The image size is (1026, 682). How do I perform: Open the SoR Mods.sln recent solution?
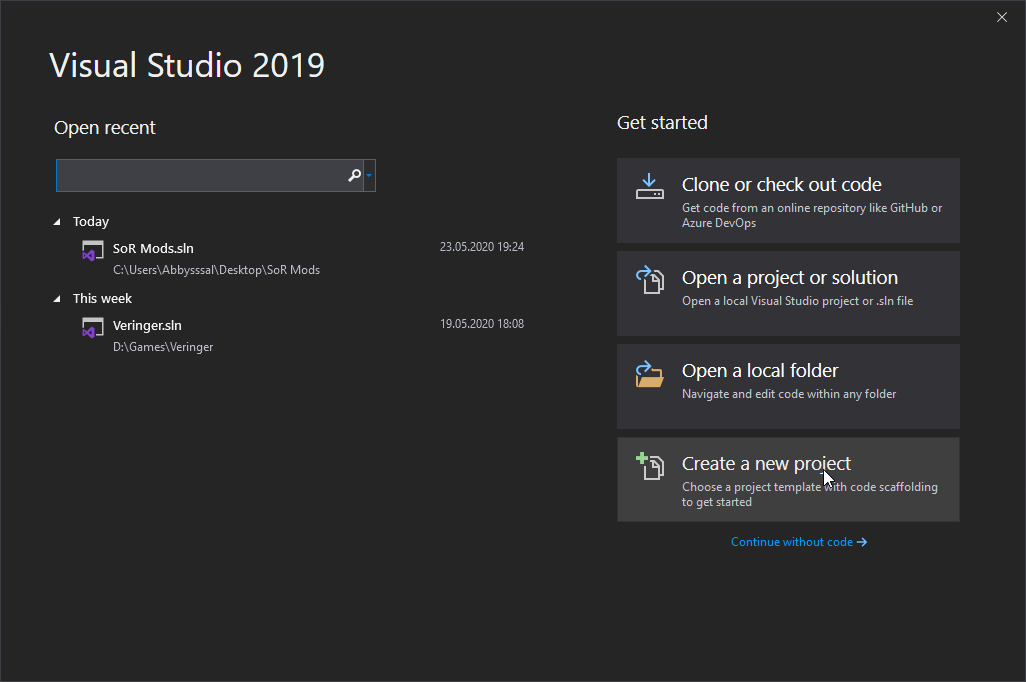(x=153, y=248)
